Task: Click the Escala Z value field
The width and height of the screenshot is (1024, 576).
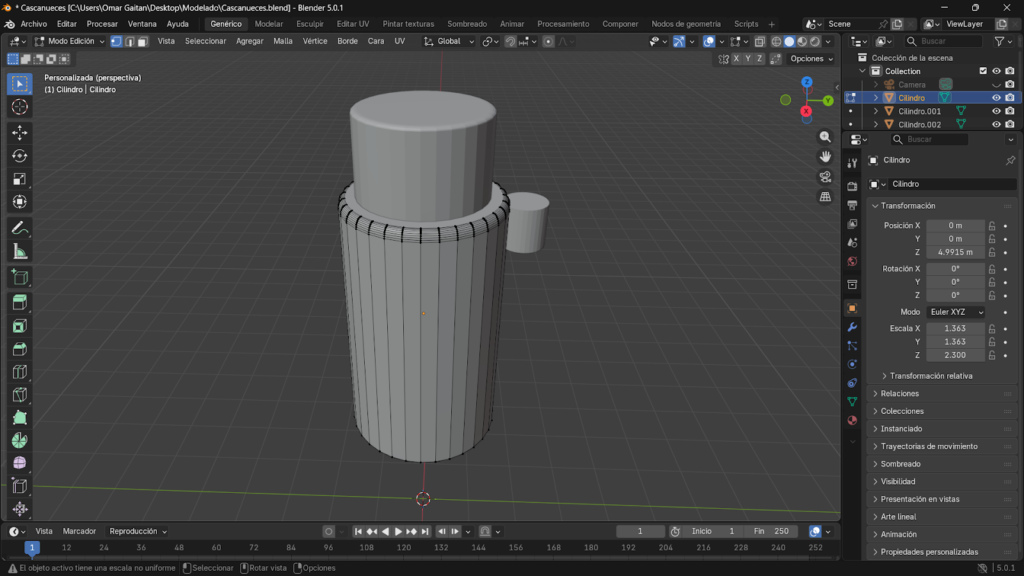Action: pyautogui.click(x=955, y=355)
